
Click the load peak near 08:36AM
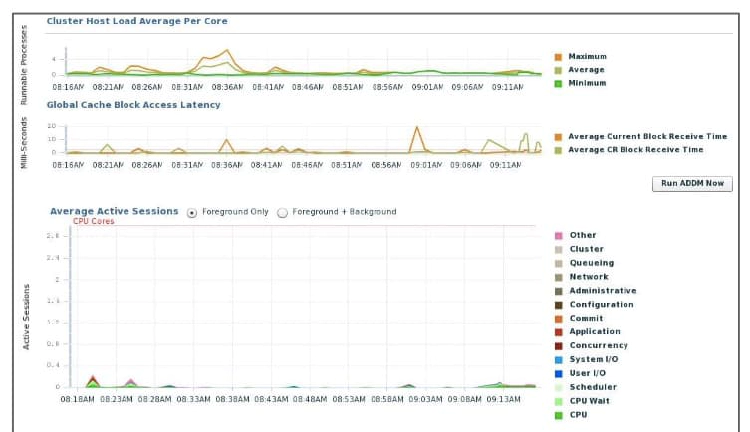(227, 50)
